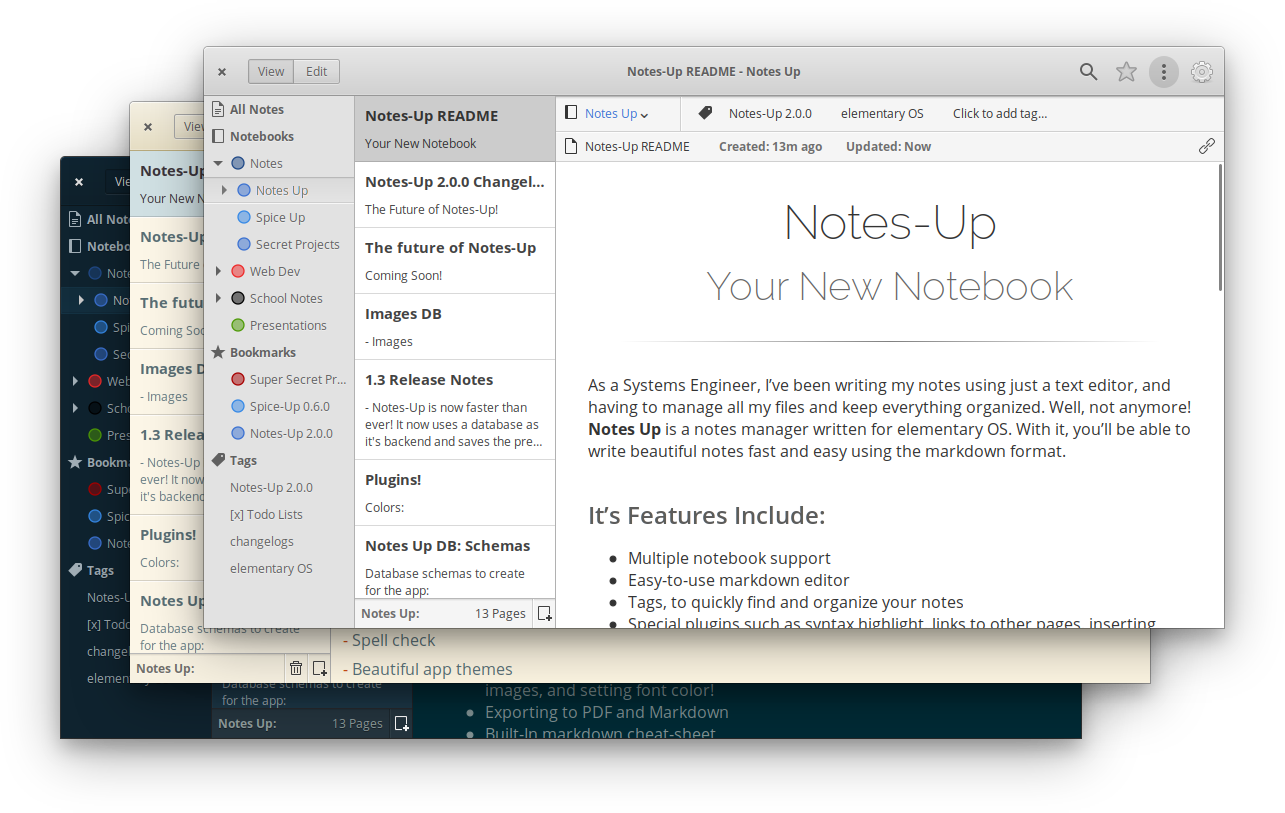This screenshot has width=1285, height=813.
Task: Open the Spice-Up 0.6.0 bookmark
Action: [x=289, y=406]
